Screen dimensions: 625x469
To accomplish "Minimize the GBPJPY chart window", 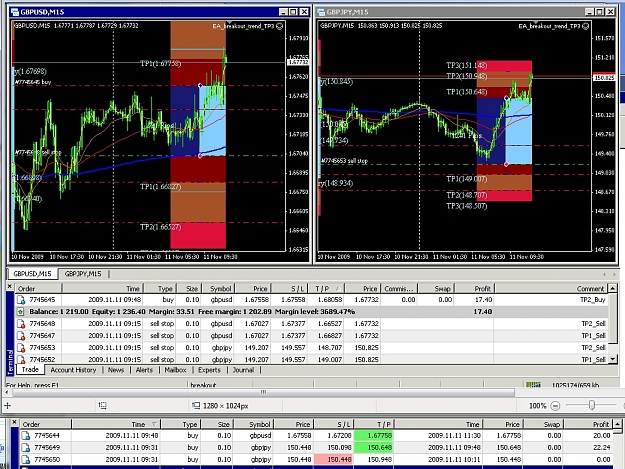I will (590, 12).
